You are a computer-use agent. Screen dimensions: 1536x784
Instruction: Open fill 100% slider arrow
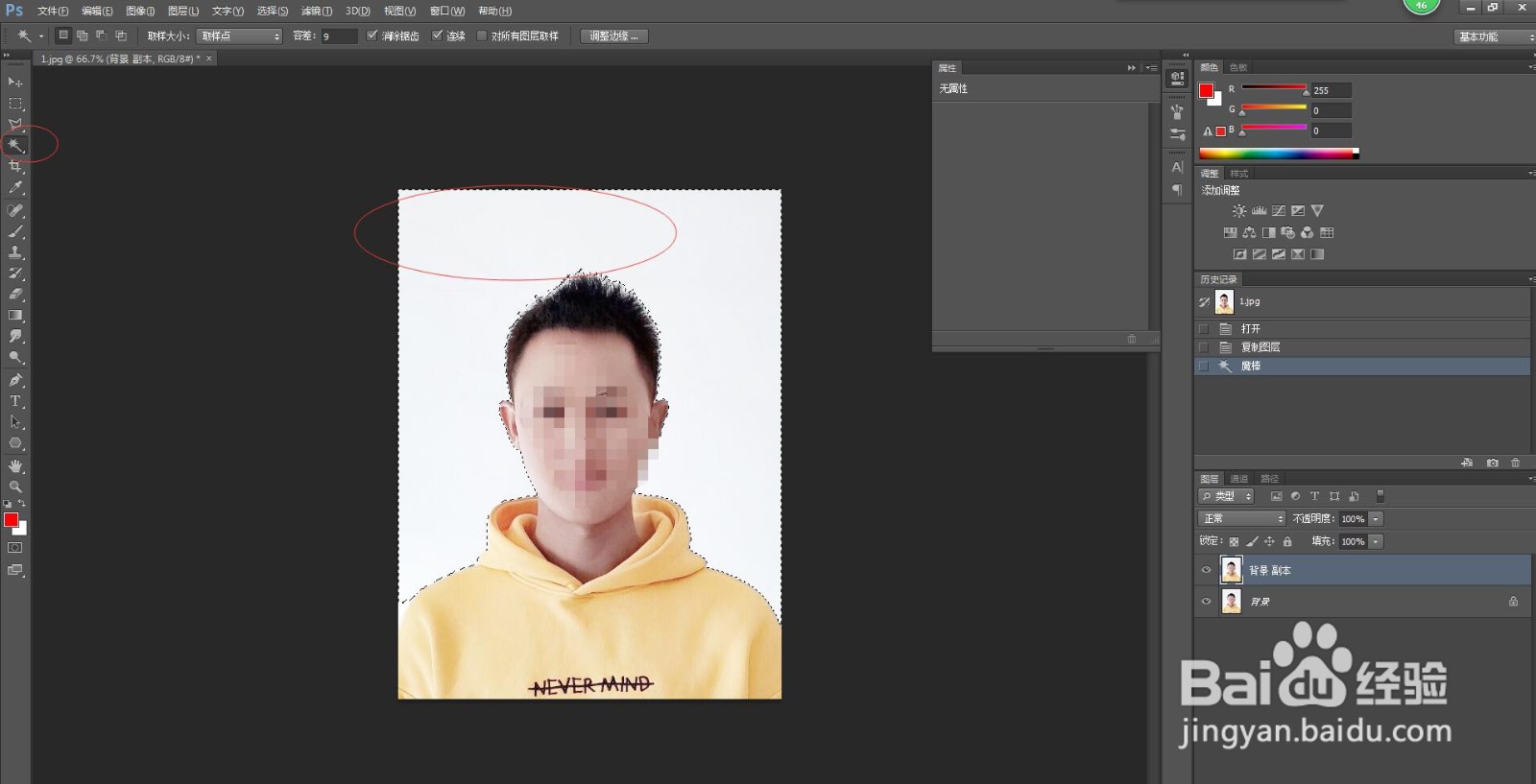1376,542
